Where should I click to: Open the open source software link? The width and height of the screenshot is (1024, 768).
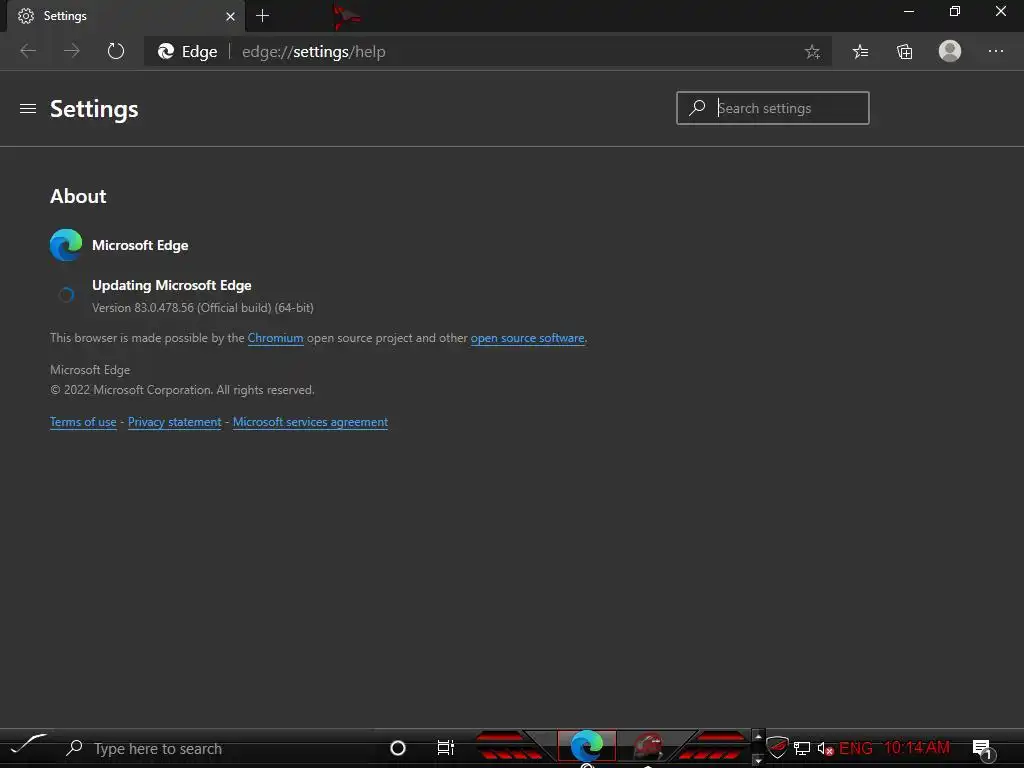pyautogui.click(x=528, y=338)
